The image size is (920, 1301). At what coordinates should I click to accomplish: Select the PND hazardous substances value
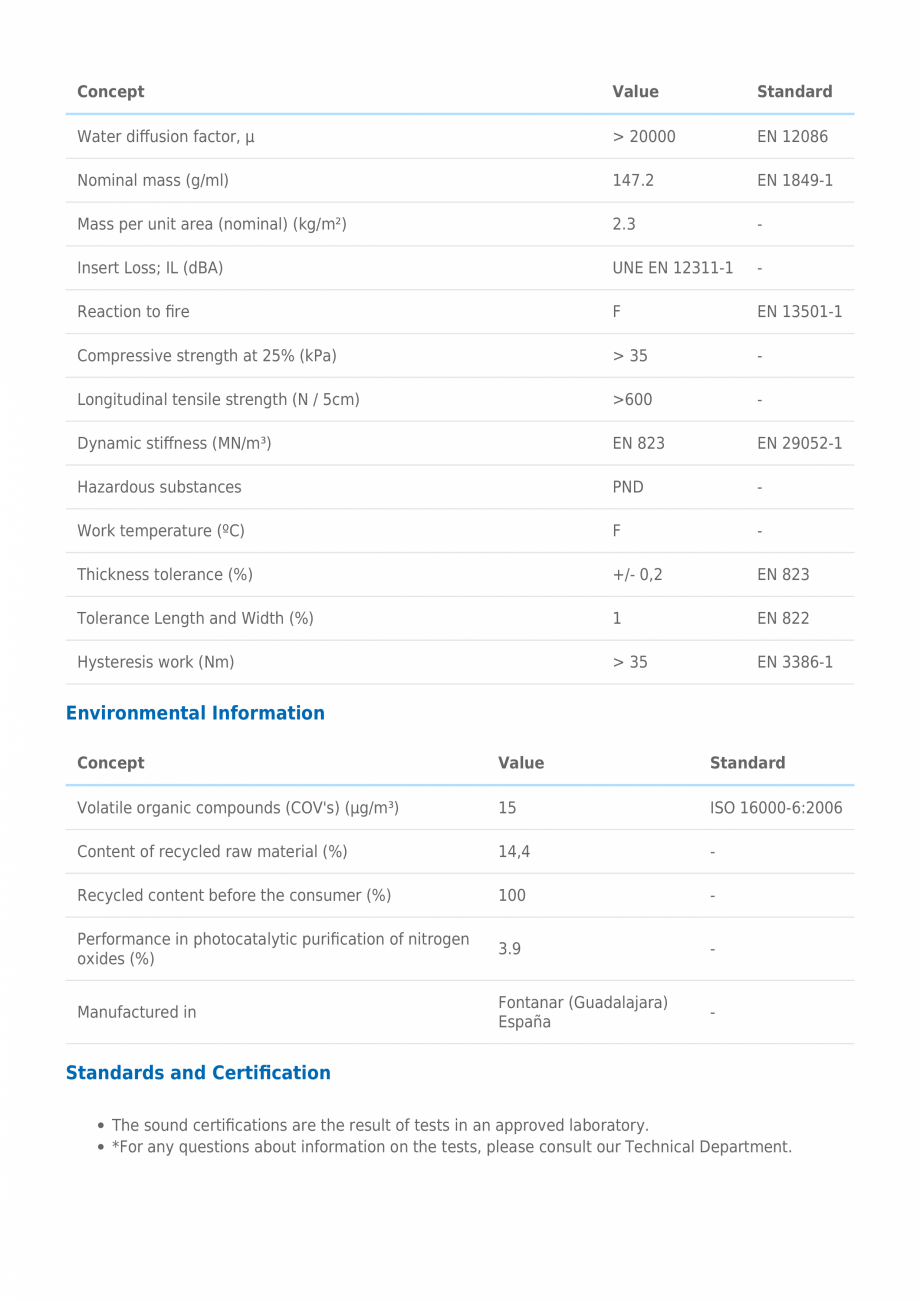(x=628, y=487)
